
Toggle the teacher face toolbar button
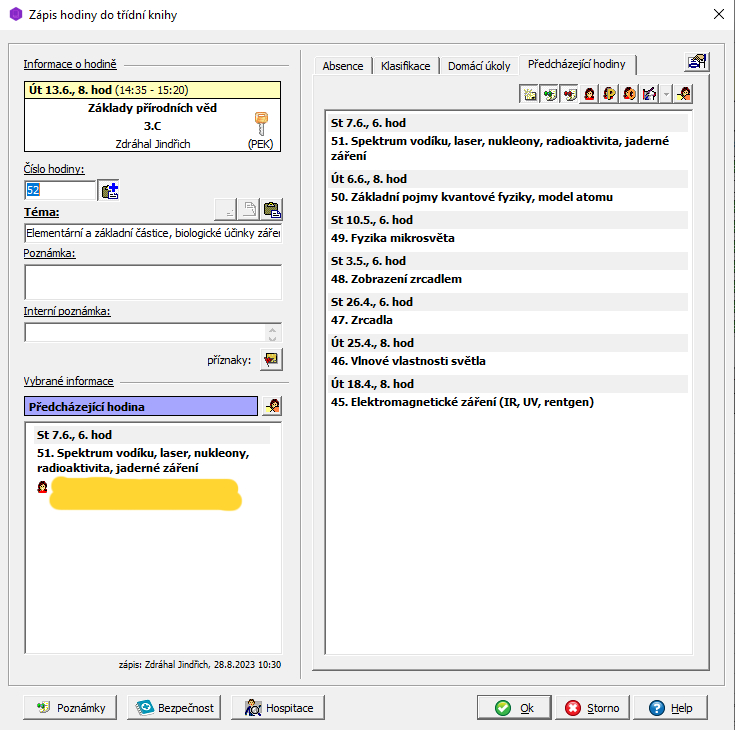pos(589,94)
